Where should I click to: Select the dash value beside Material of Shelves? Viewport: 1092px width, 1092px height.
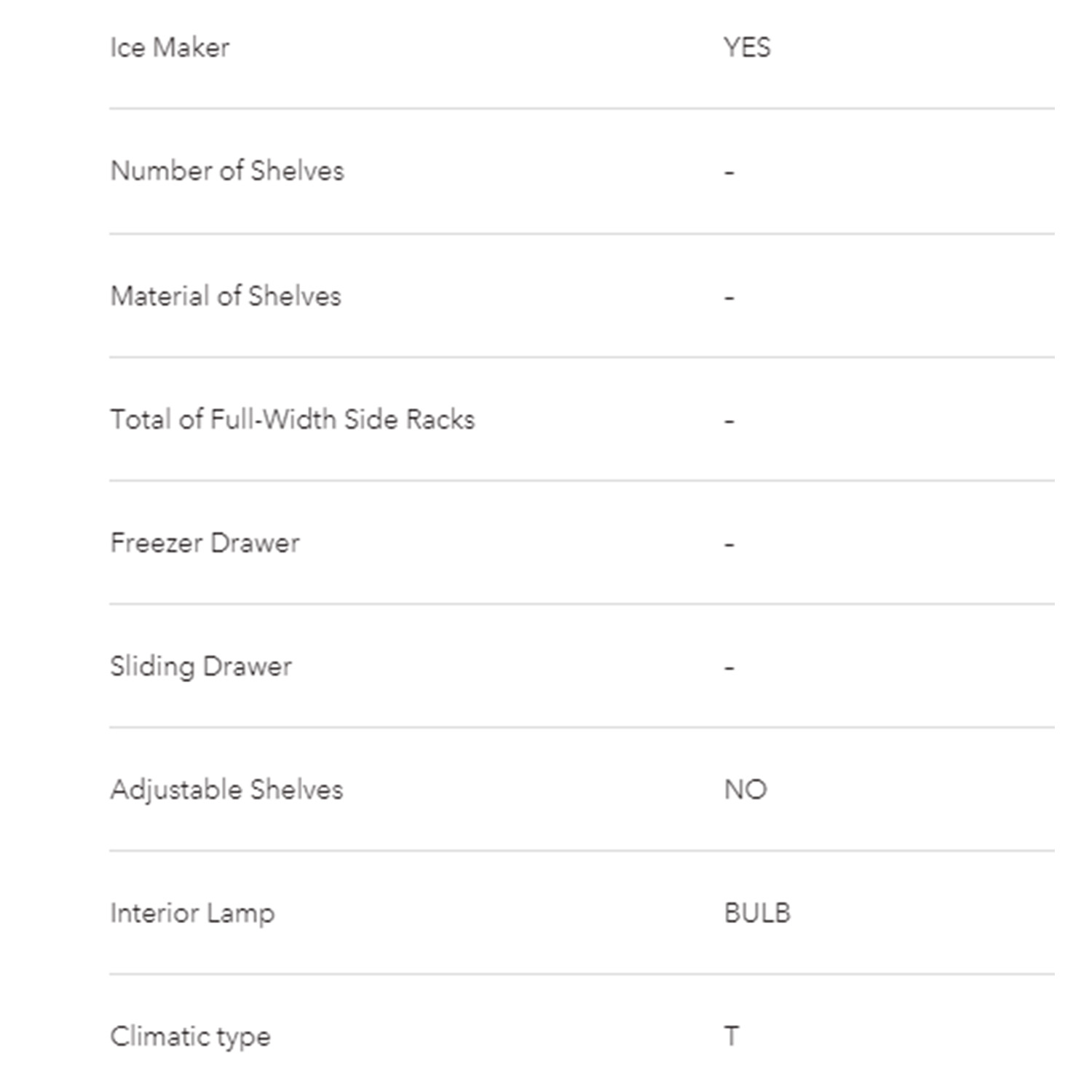point(729,298)
